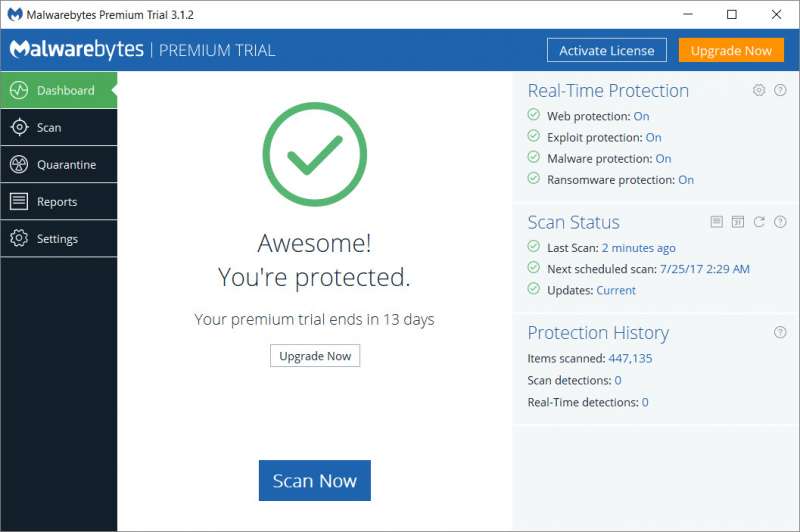Click help icon beside Scan Status
The width and height of the screenshot is (800, 532).
pos(780,222)
